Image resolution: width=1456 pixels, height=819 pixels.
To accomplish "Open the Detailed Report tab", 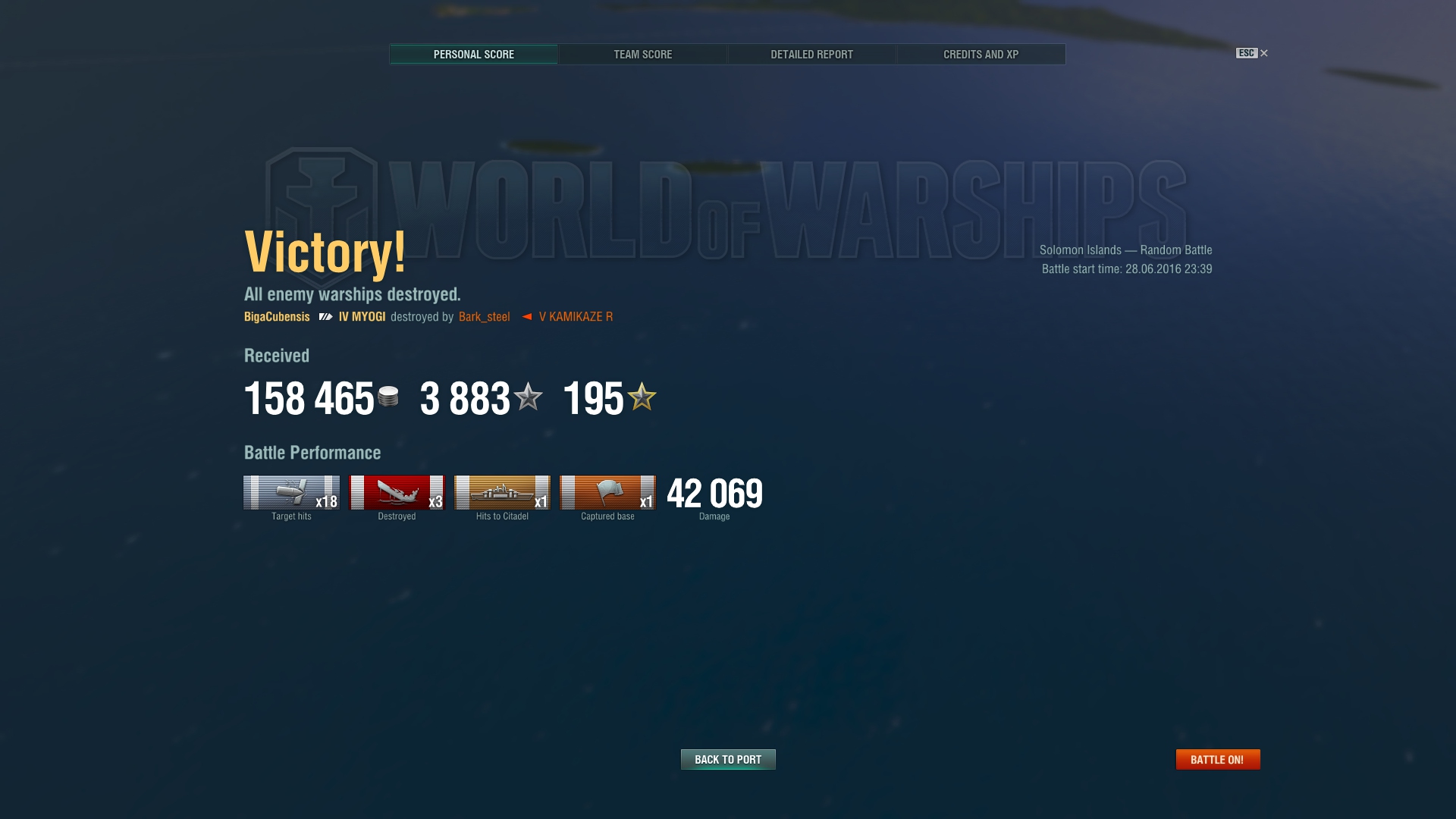I will (x=812, y=55).
